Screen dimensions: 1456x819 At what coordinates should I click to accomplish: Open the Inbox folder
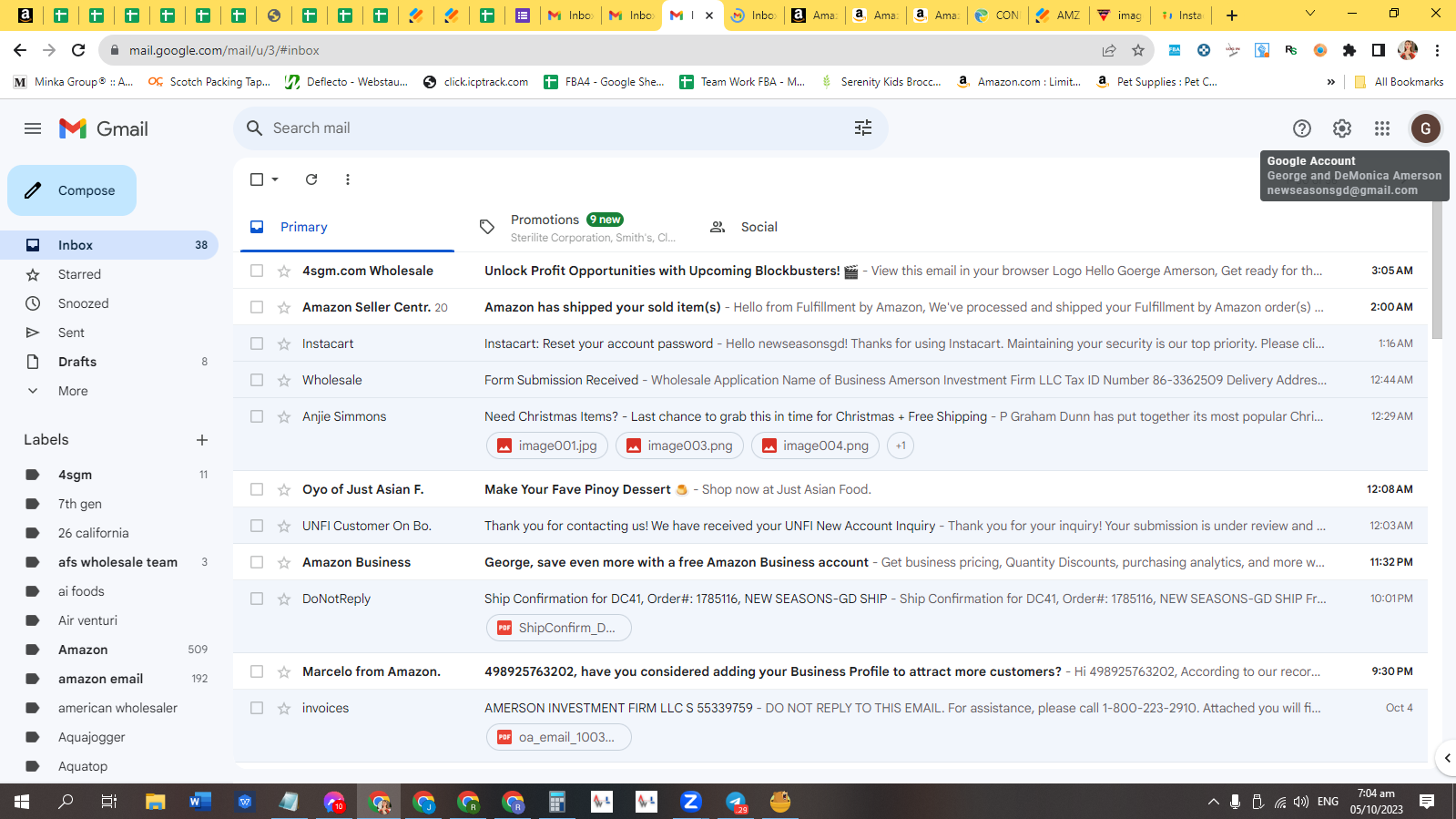pos(109,245)
